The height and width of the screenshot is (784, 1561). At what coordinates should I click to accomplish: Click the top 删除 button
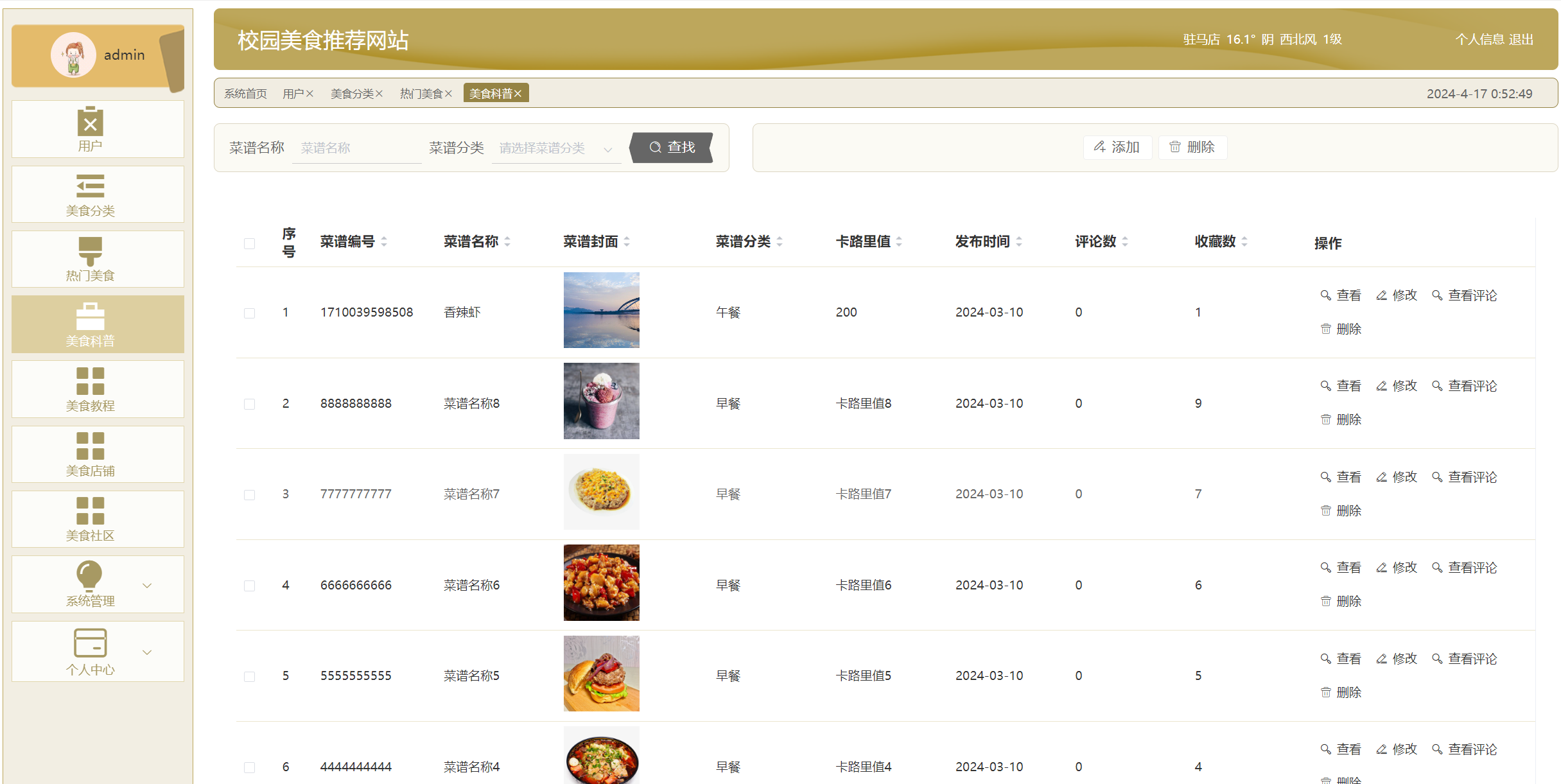[1192, 147]
